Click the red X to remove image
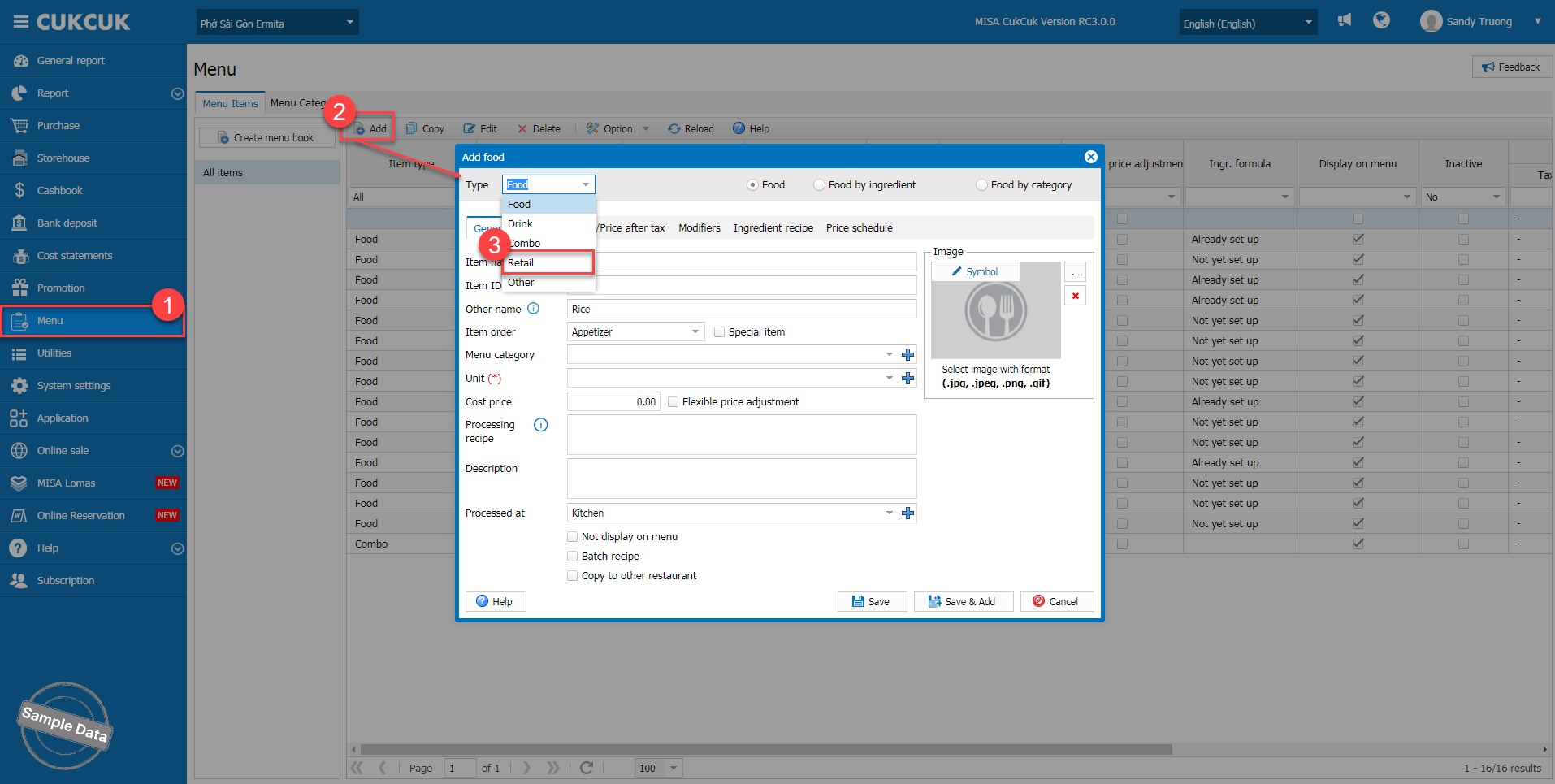Screen dimensions: 1555x784 pos(1075,296)
